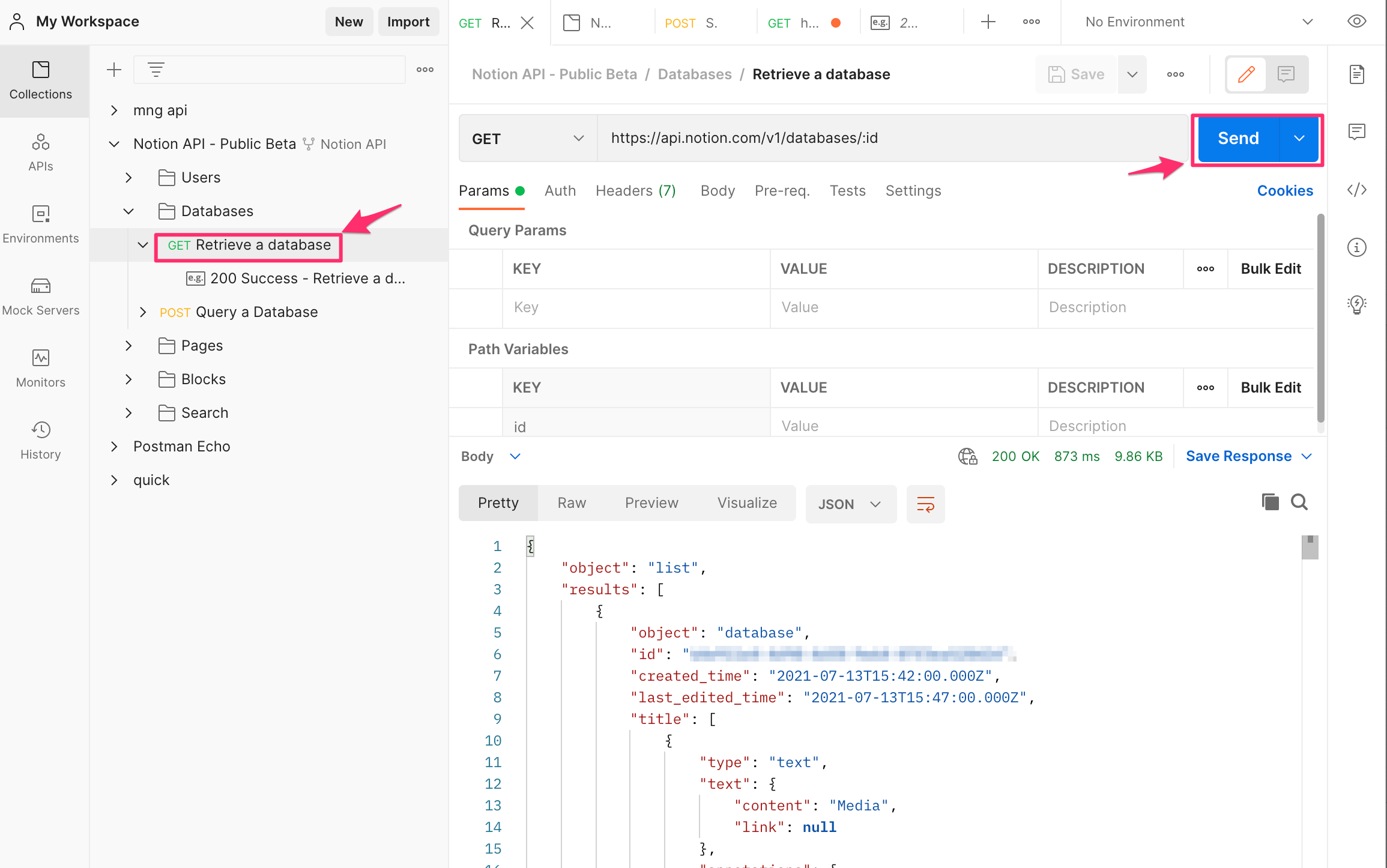Send the request with the Send button
The width and height of the screenshot is (1387, 868).
[1239, 139]
